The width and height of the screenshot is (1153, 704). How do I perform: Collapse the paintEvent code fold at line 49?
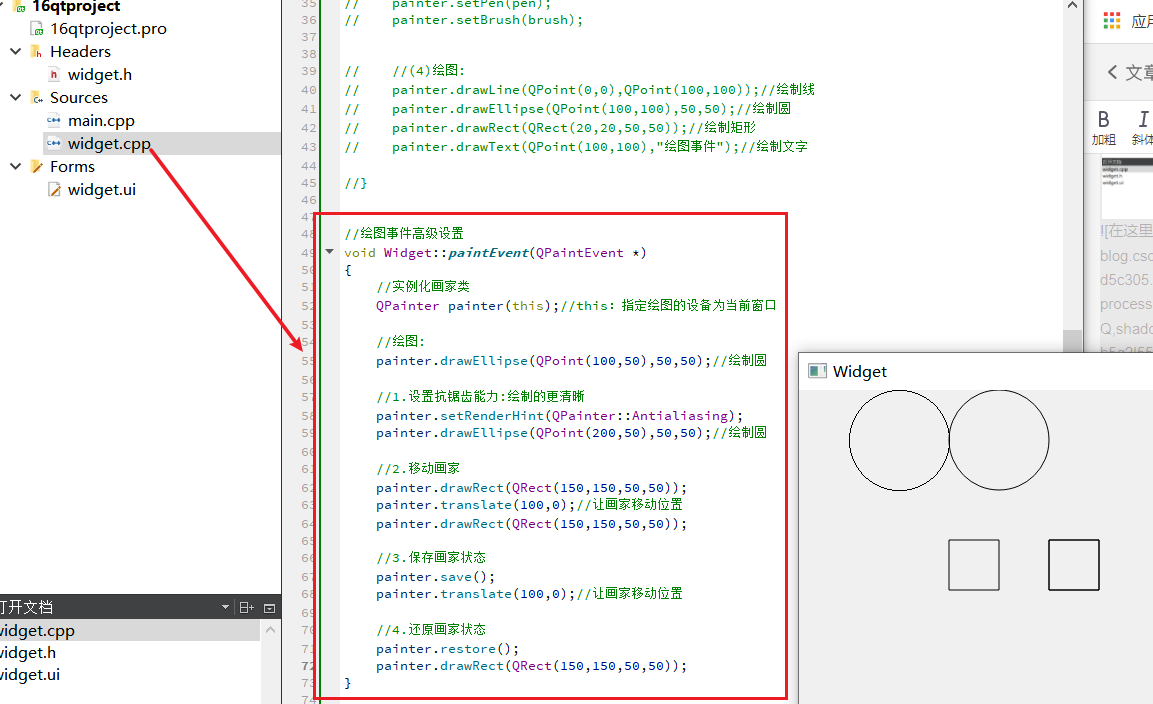[x=329, y=252]
